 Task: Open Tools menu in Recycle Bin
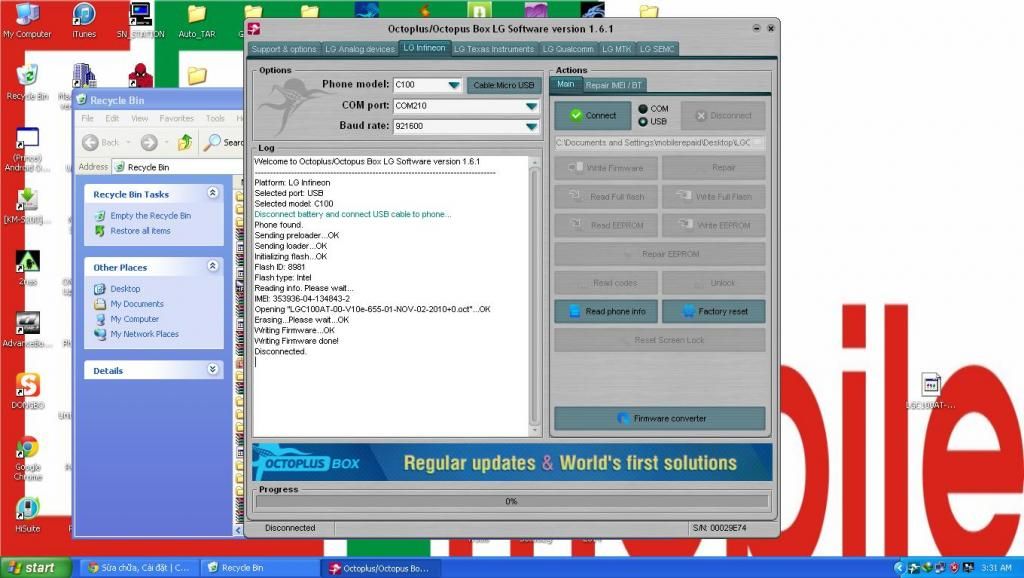tap(215, 118)
